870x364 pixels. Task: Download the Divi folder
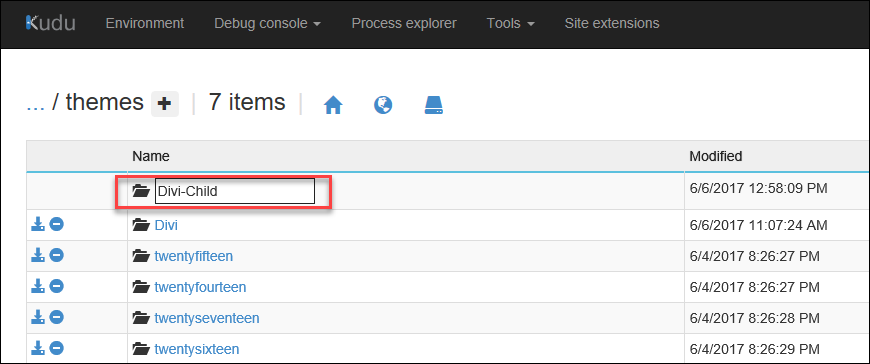[38, 224]
